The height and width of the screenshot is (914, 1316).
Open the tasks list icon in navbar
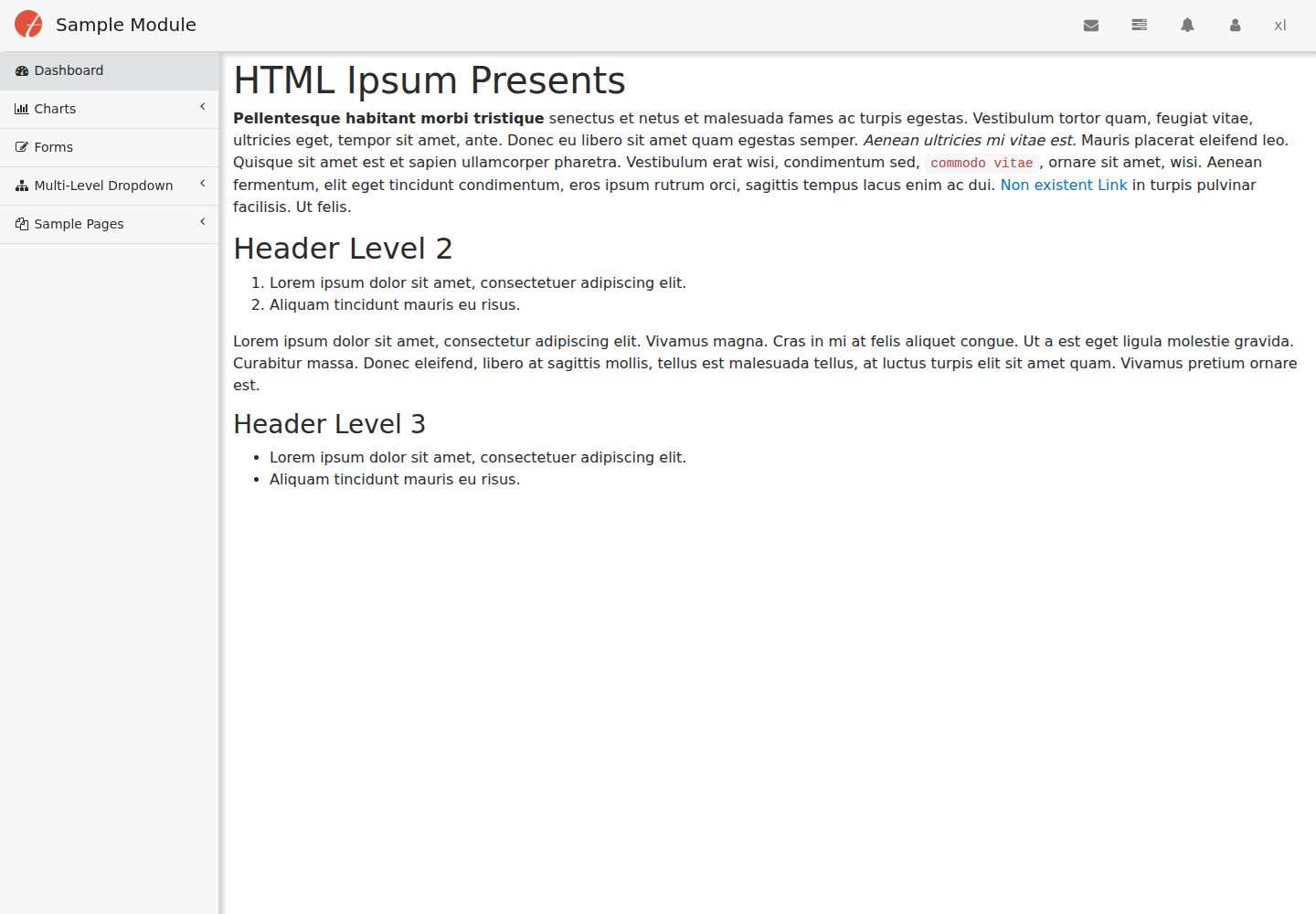1139,26
